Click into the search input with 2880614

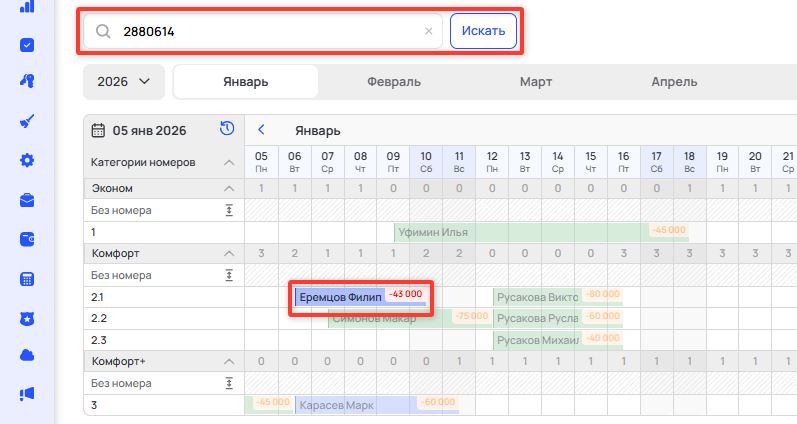(265, 31)
